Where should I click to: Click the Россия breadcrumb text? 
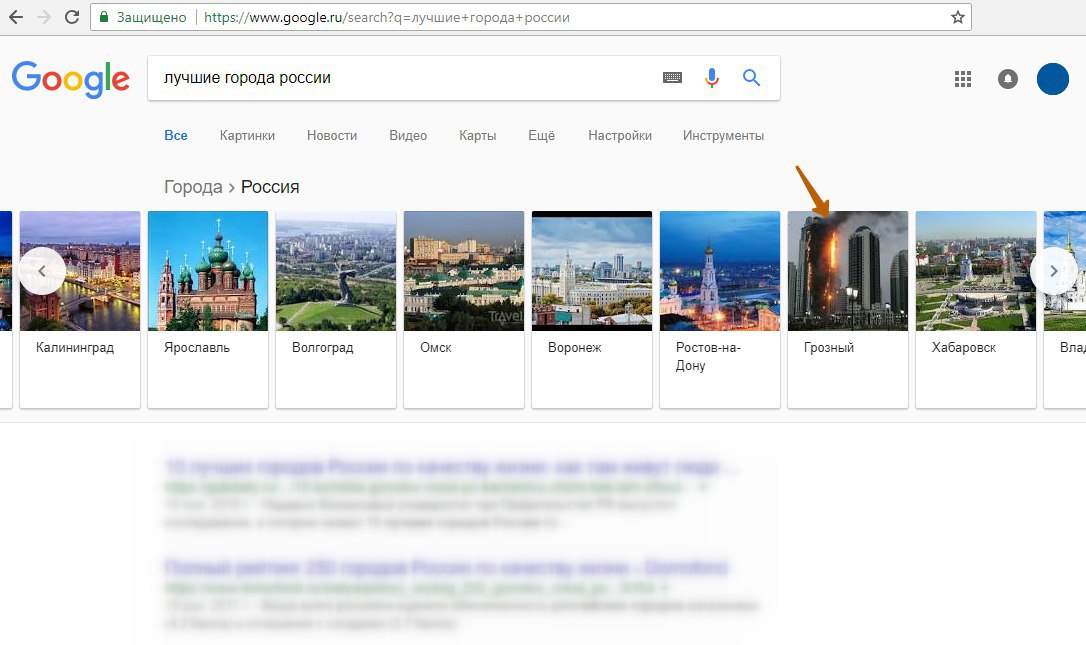(x=270, y=187)
